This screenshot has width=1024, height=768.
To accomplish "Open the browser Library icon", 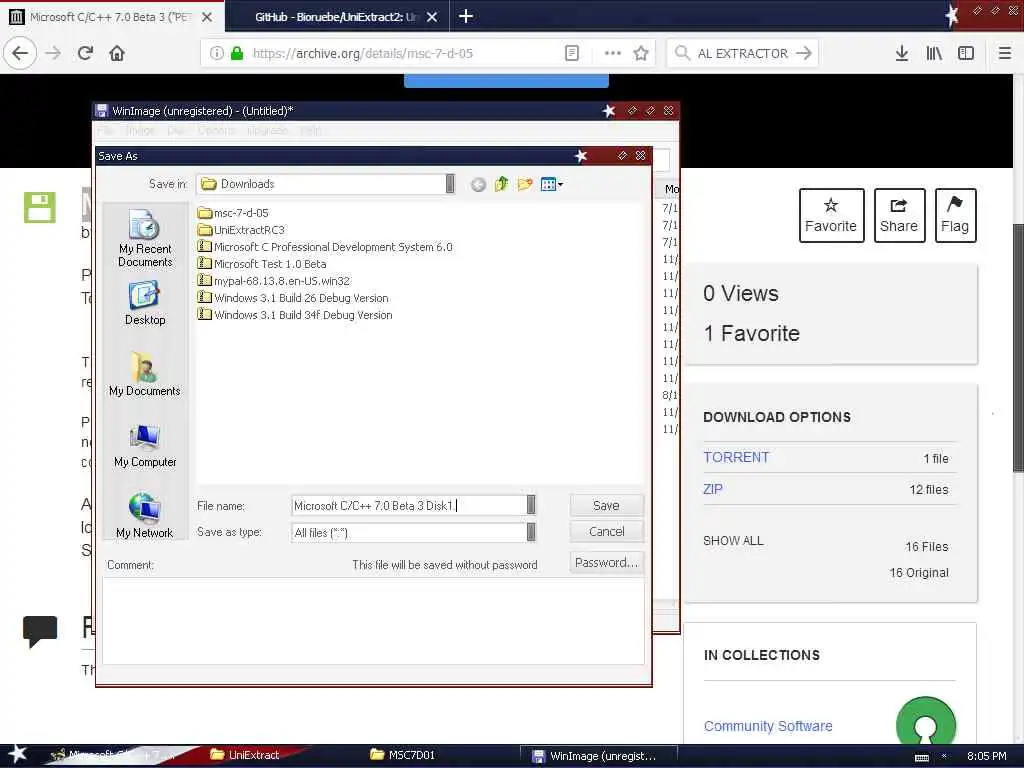I will tap(934, 53).
